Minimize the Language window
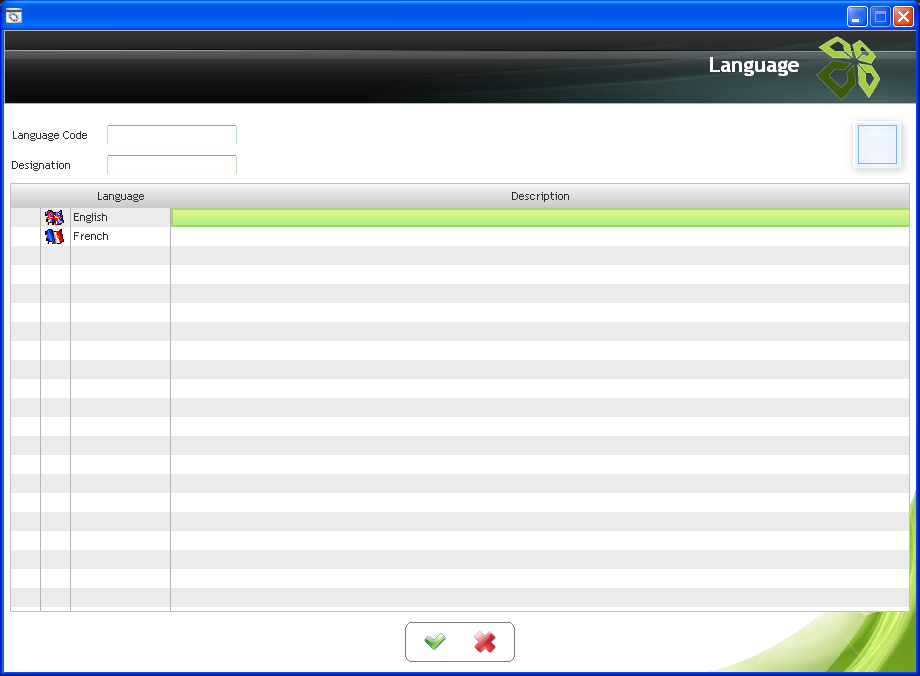The height and width of the screenshot is (676, 920). (x=857, y=16)
